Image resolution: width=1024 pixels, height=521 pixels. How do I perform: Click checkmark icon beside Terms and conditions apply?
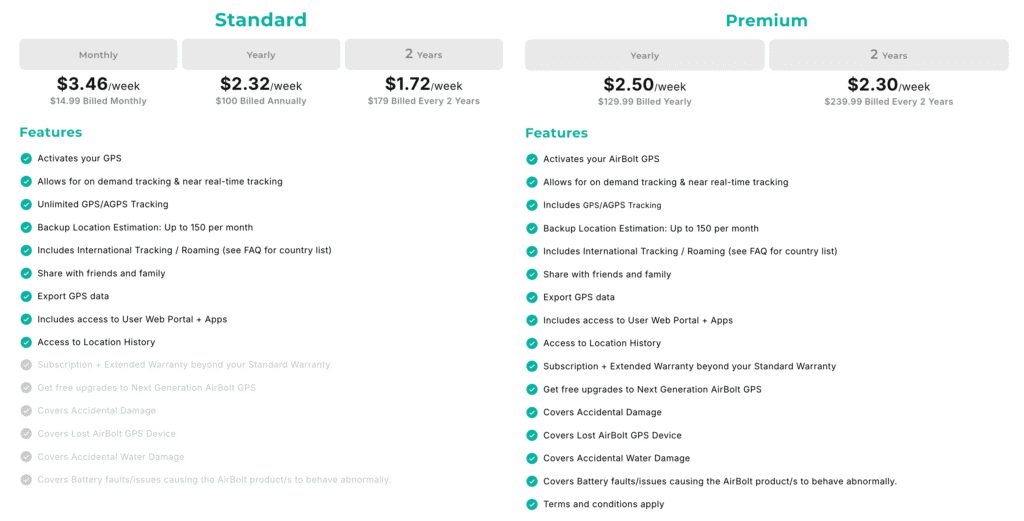(x=532, y=504)
